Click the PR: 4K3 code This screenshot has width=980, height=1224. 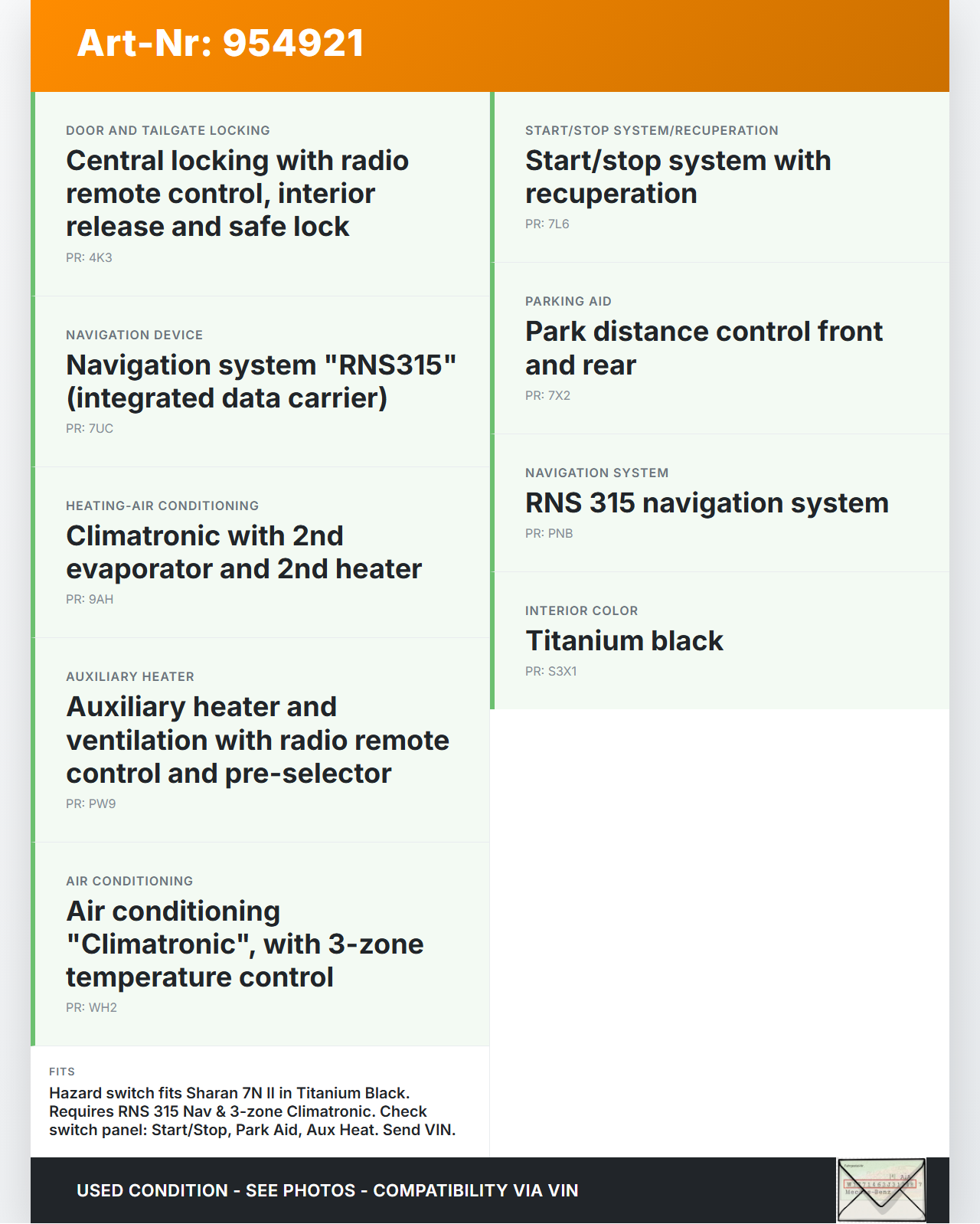click(x=89, y=258)
